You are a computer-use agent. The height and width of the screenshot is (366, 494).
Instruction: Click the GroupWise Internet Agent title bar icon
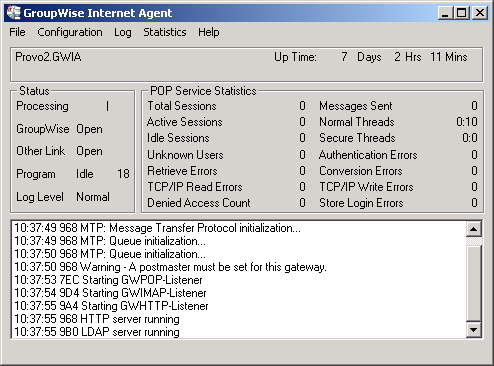(13, 13)
